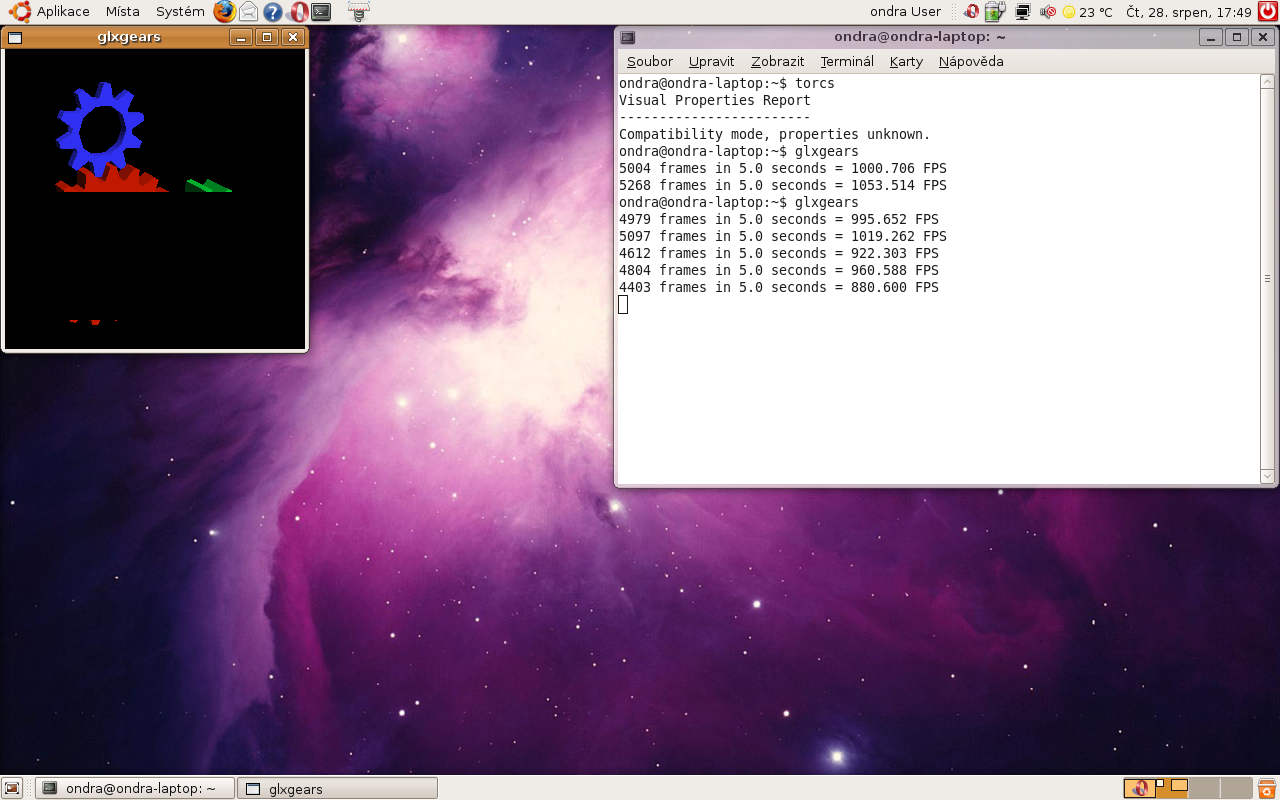
Task: Click the Show Desktop button in bottom panel
Action: point(12,788)
